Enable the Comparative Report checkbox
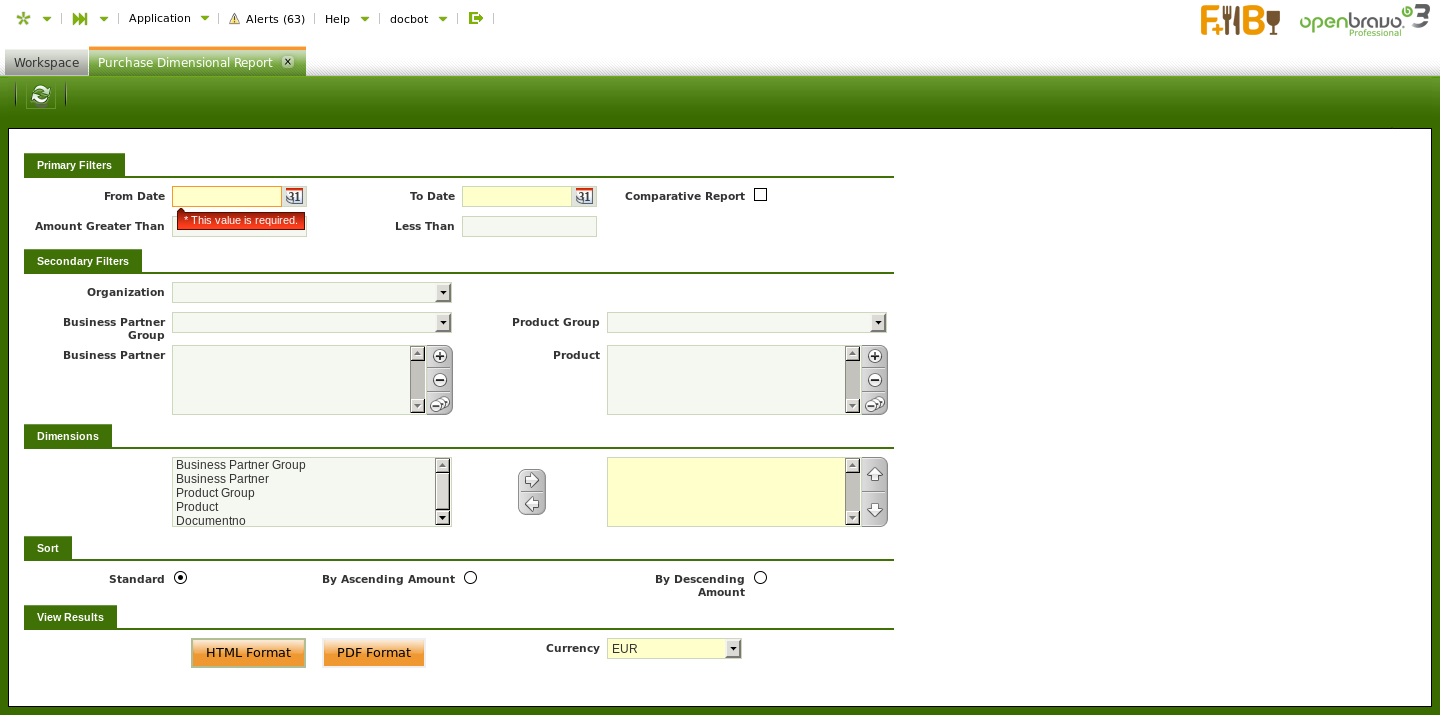 [760, 195]
